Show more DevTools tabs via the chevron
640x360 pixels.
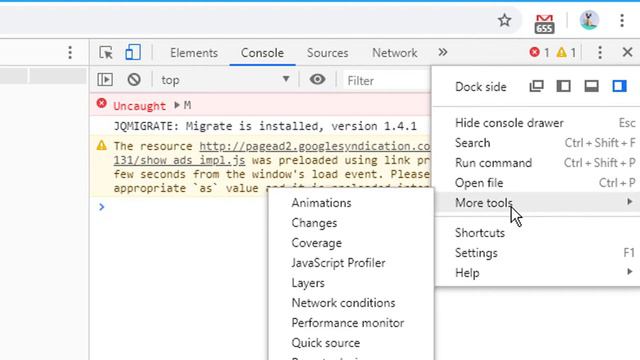(x=442, y=52)
